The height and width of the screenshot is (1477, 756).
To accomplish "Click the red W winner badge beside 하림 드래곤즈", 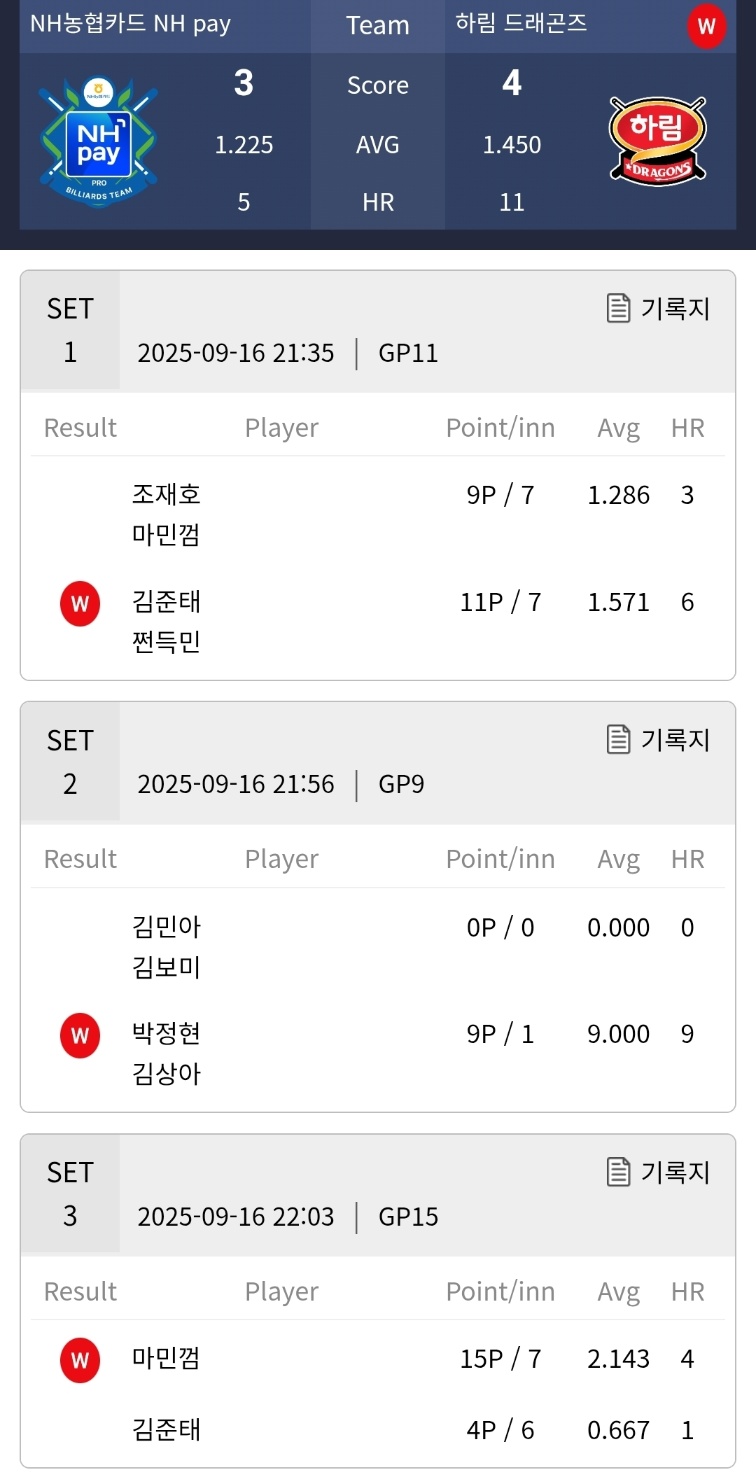I will tap(706, 26).
